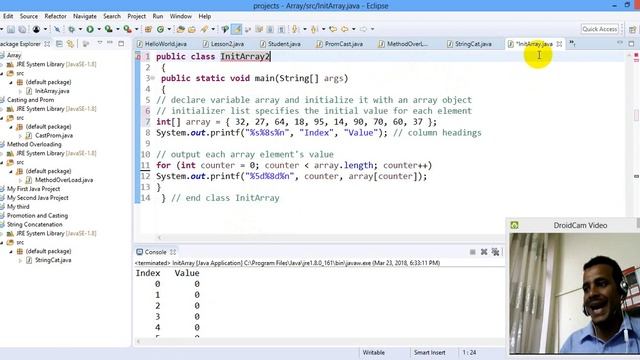The image size is (640, 360).
Task: Click the Run green play button
Action: pos(90,29)
